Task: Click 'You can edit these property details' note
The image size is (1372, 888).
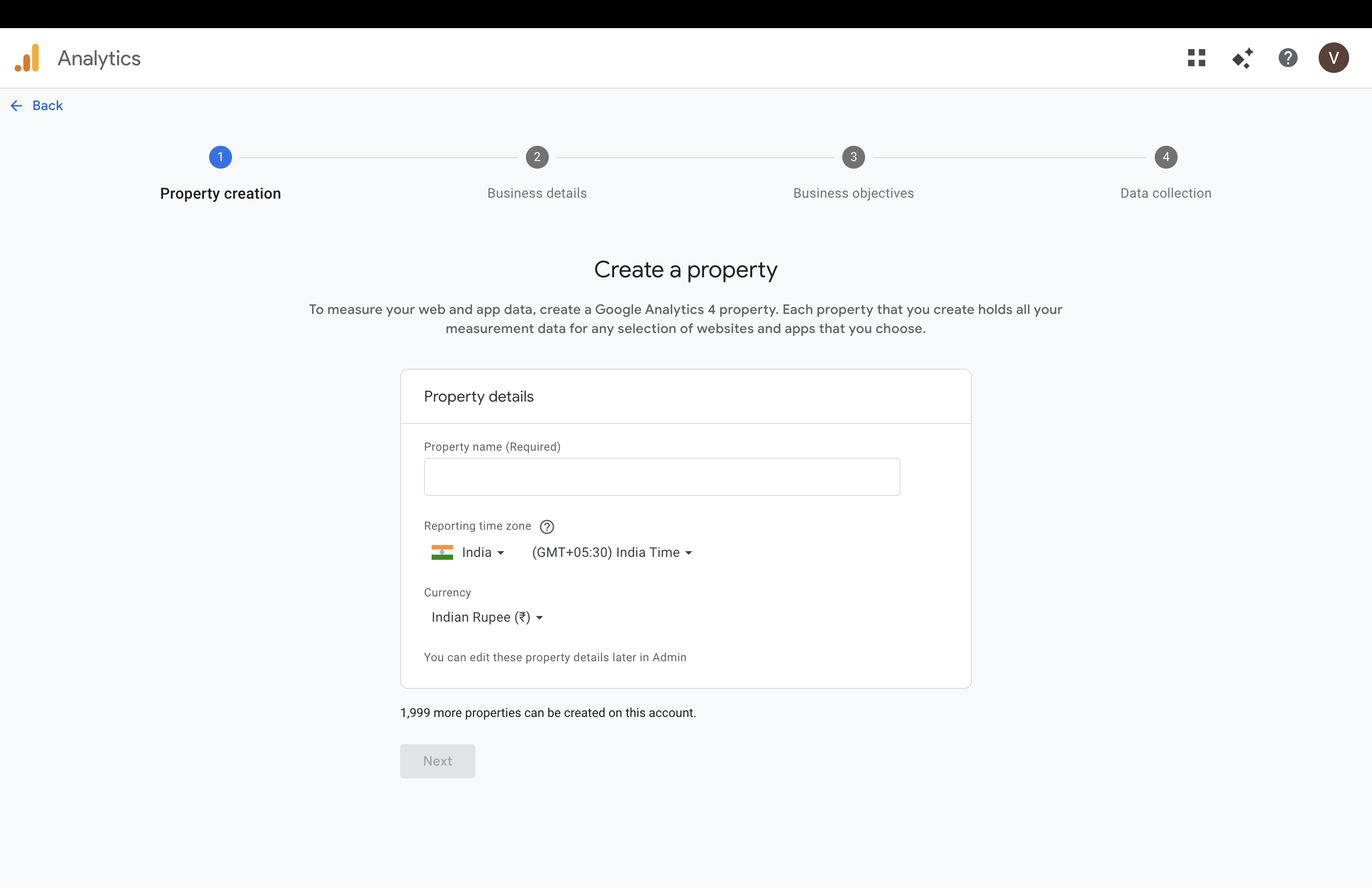Action: [555, 657]
